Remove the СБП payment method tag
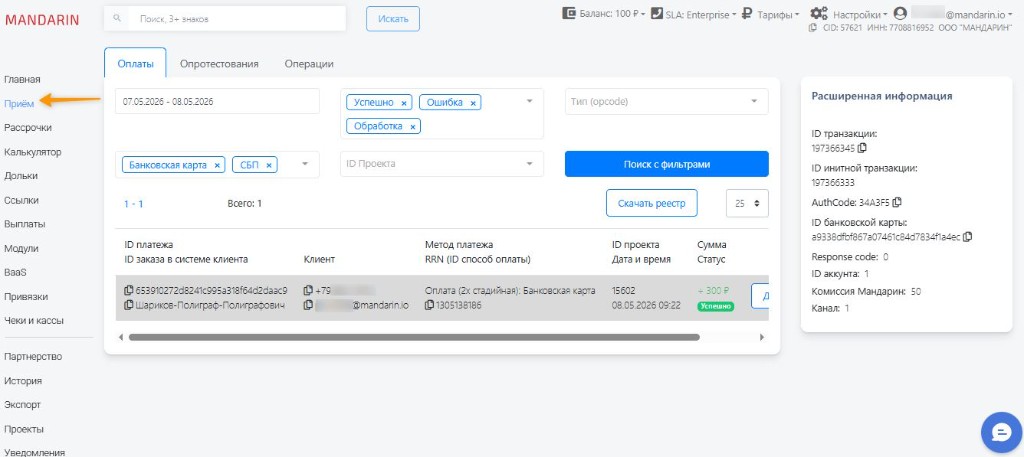1024x457 pixels. coord(269,165)
